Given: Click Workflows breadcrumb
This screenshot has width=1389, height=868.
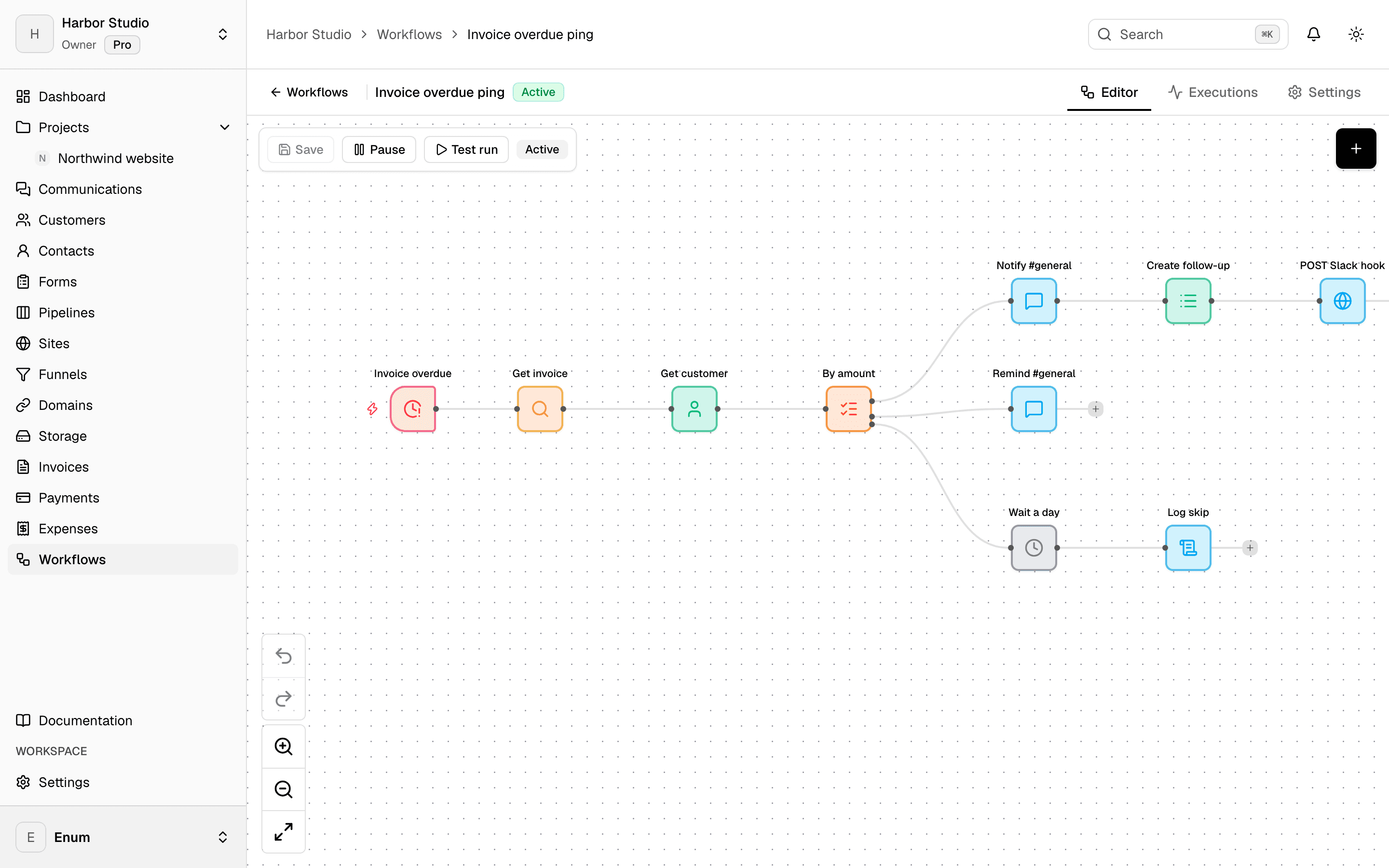Looking at the screenshot, I should tap(409, 34).
